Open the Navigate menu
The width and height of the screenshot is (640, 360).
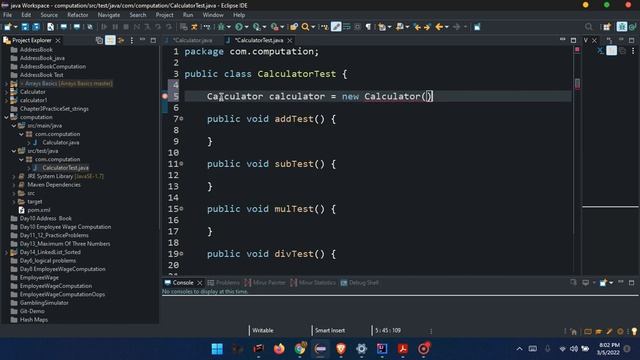109,15
